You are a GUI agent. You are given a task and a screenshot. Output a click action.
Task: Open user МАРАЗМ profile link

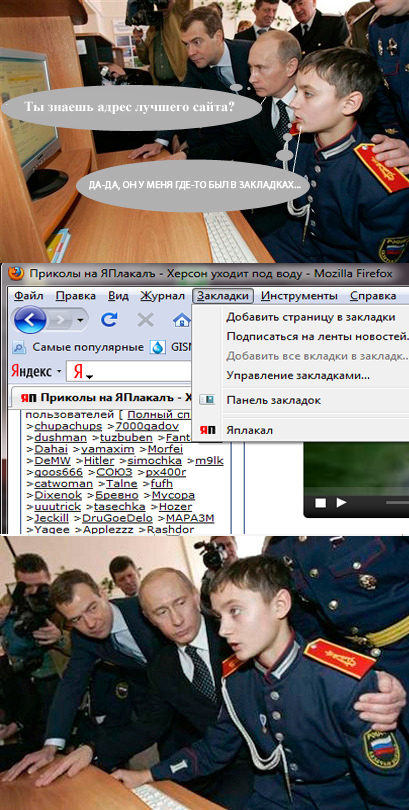click(190, 518)
